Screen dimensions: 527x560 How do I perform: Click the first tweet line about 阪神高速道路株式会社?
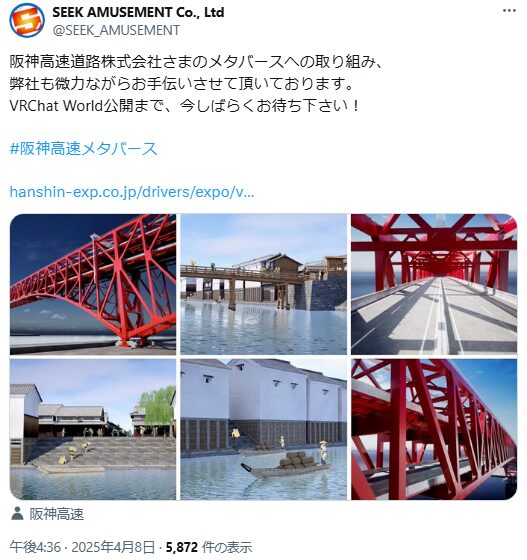196,62
